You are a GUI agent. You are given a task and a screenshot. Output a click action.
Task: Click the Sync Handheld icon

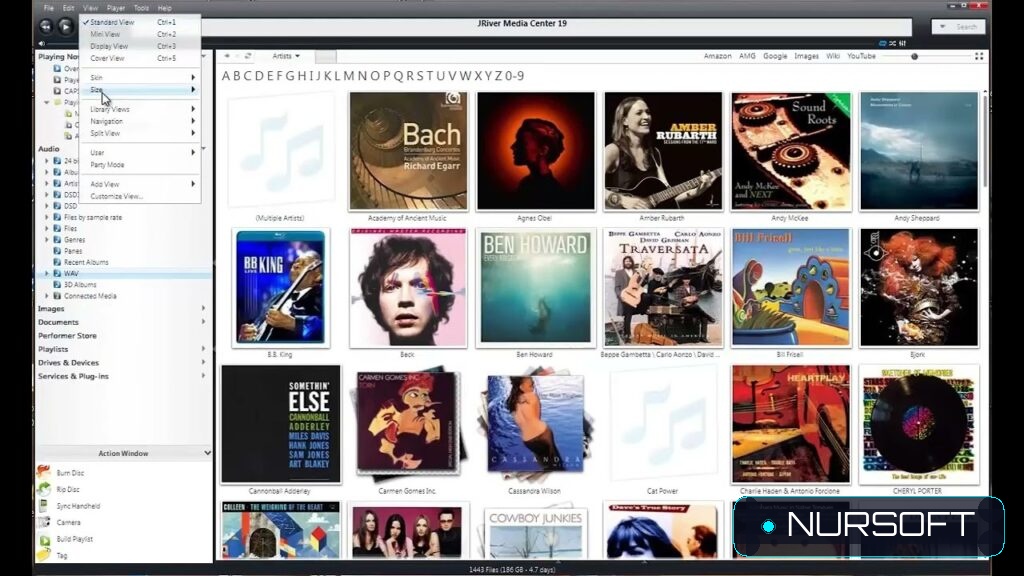(44, 505)
